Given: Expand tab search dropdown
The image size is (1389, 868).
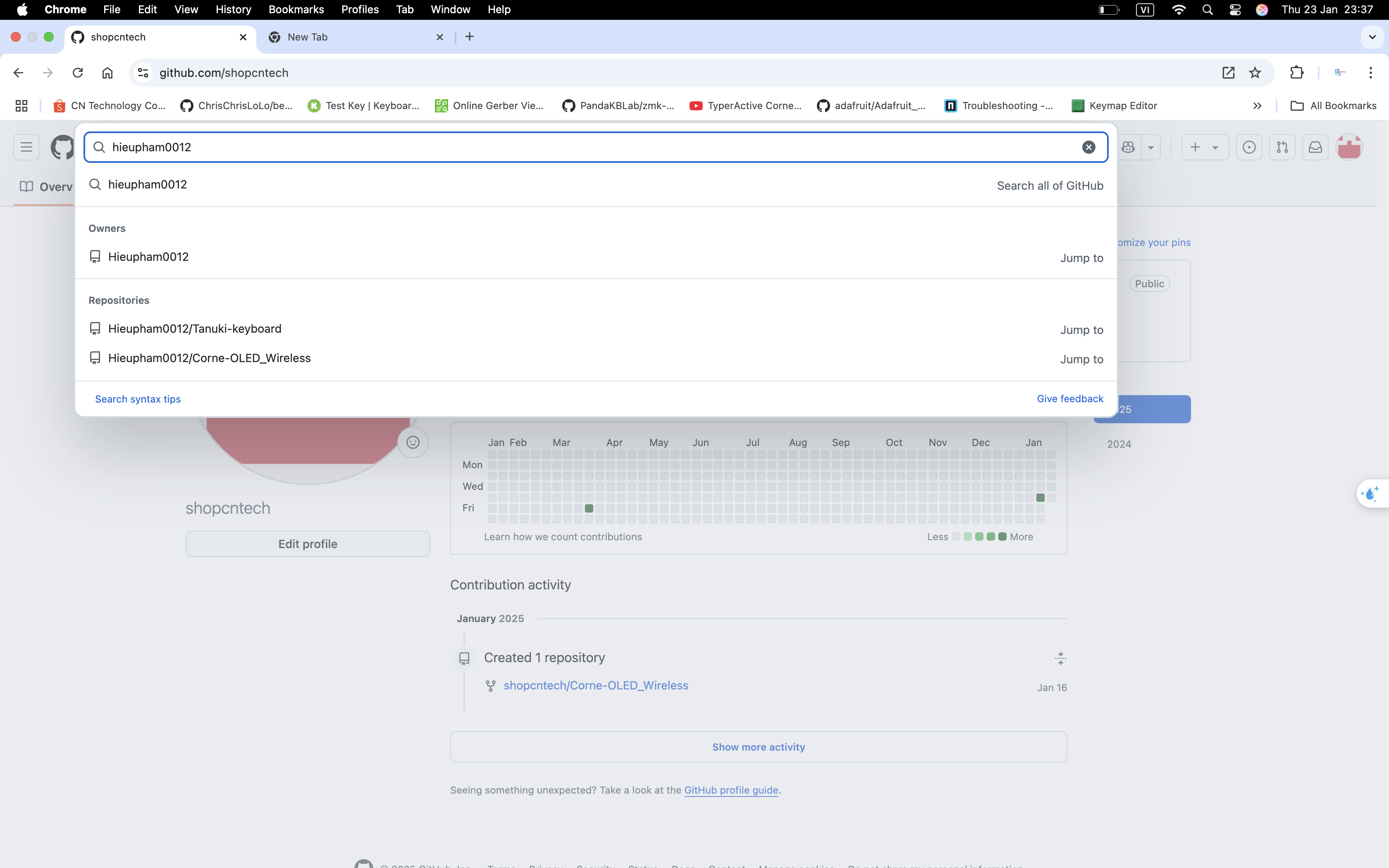Looking at the screenshot, I should pyautogui.click(x=1372, y=37).
